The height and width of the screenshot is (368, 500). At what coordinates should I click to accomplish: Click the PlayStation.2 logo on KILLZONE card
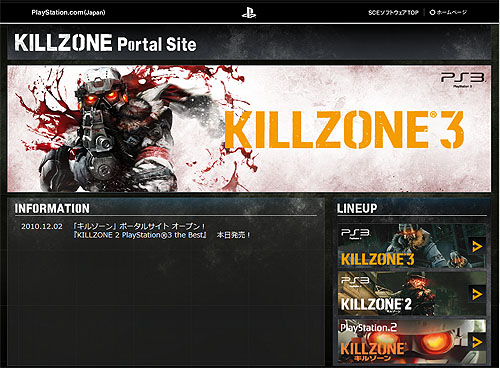pos(368,328)
